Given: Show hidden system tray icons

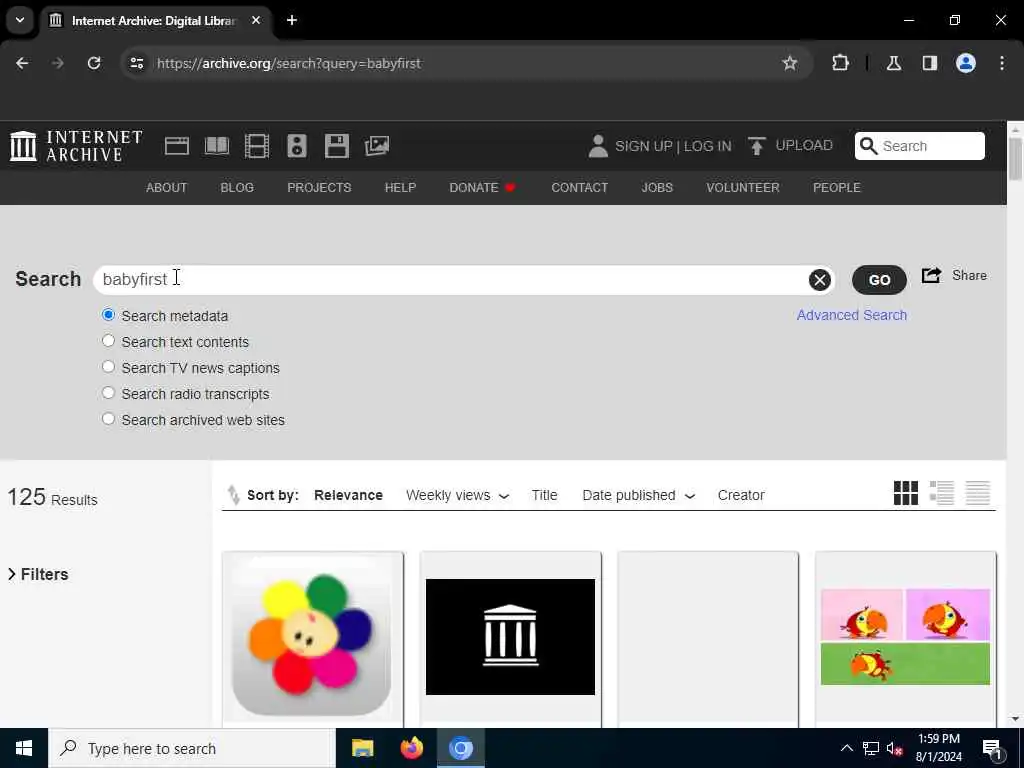Looking at the screenshot, I should (x=846, y=748).
